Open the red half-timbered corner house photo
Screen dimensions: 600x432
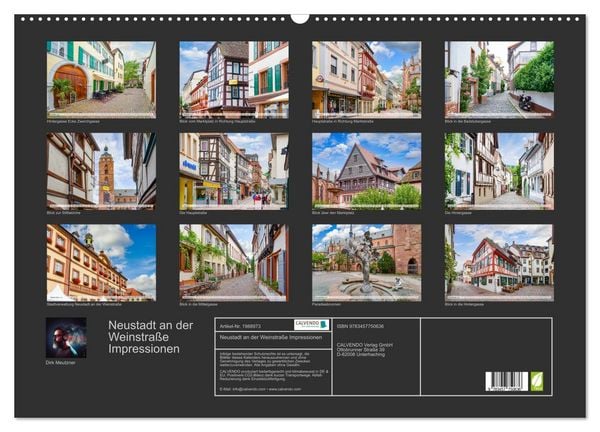point(499,262)
